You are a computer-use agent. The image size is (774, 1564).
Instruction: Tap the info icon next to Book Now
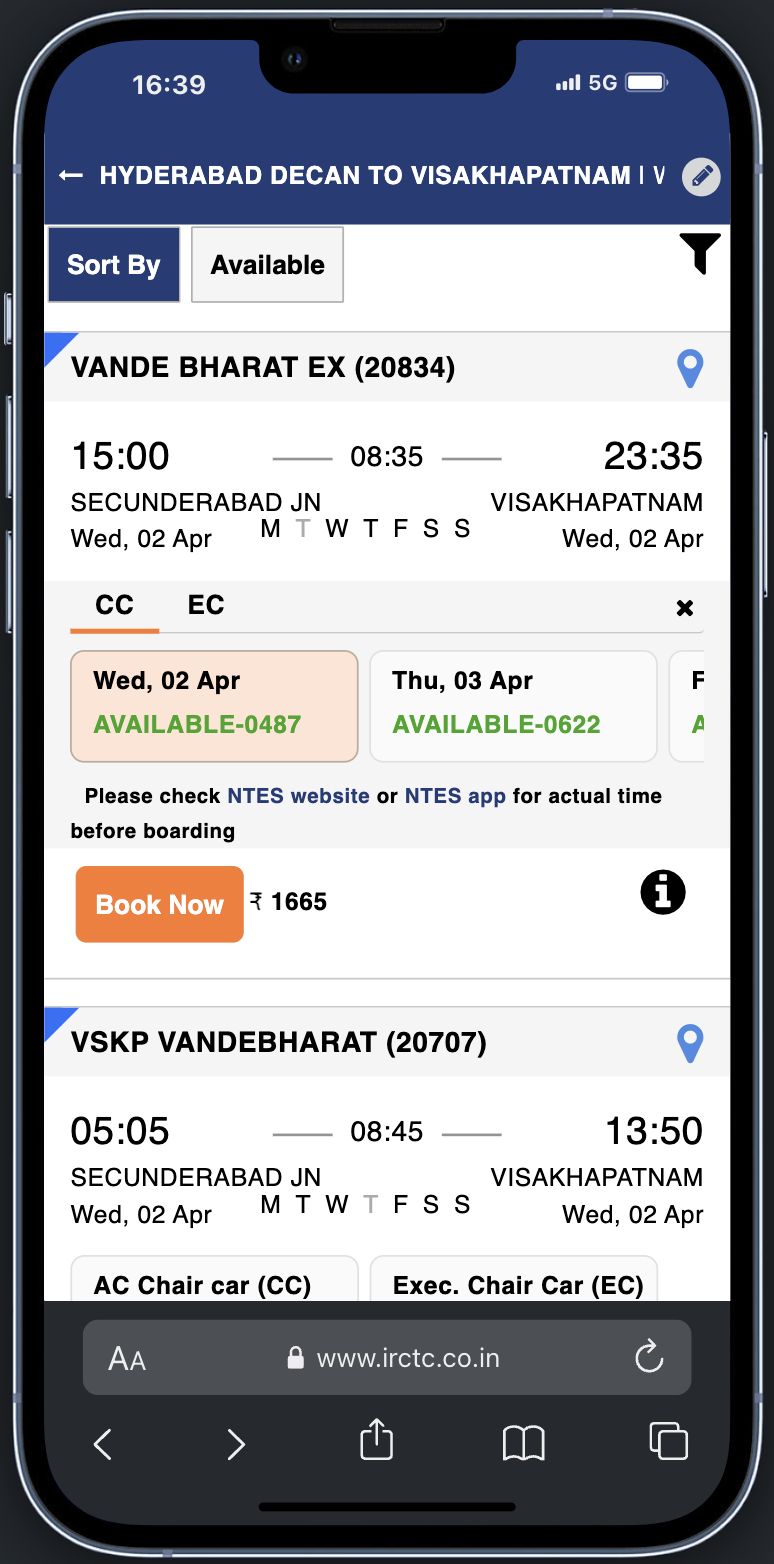click(x=662, y=892)
